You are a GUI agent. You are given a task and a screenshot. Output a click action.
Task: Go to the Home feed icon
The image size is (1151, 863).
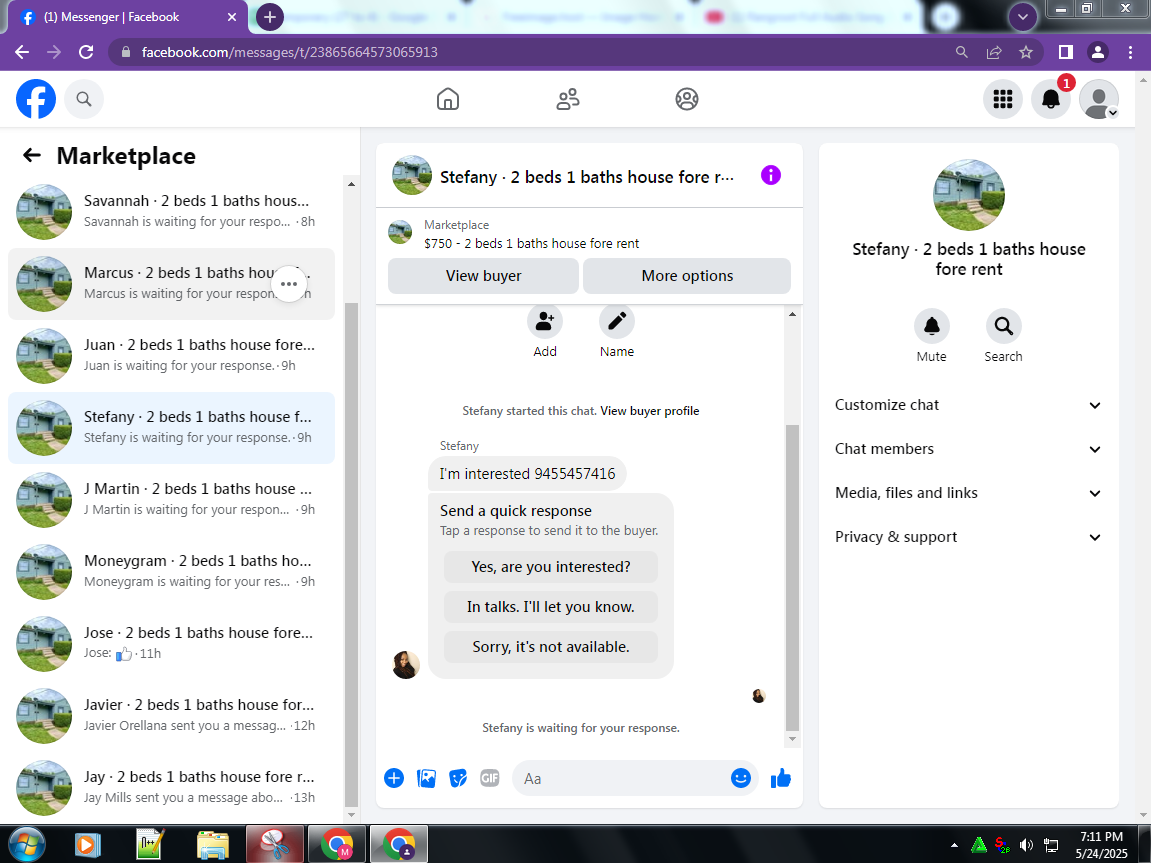coord(448,99)
